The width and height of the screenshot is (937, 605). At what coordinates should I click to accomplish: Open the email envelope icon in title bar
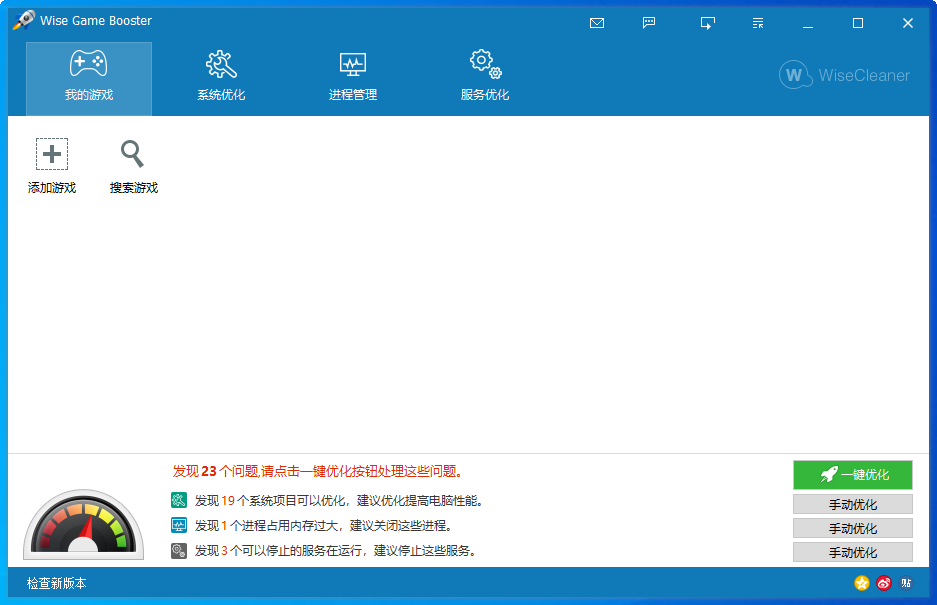(x=597, y=22)
